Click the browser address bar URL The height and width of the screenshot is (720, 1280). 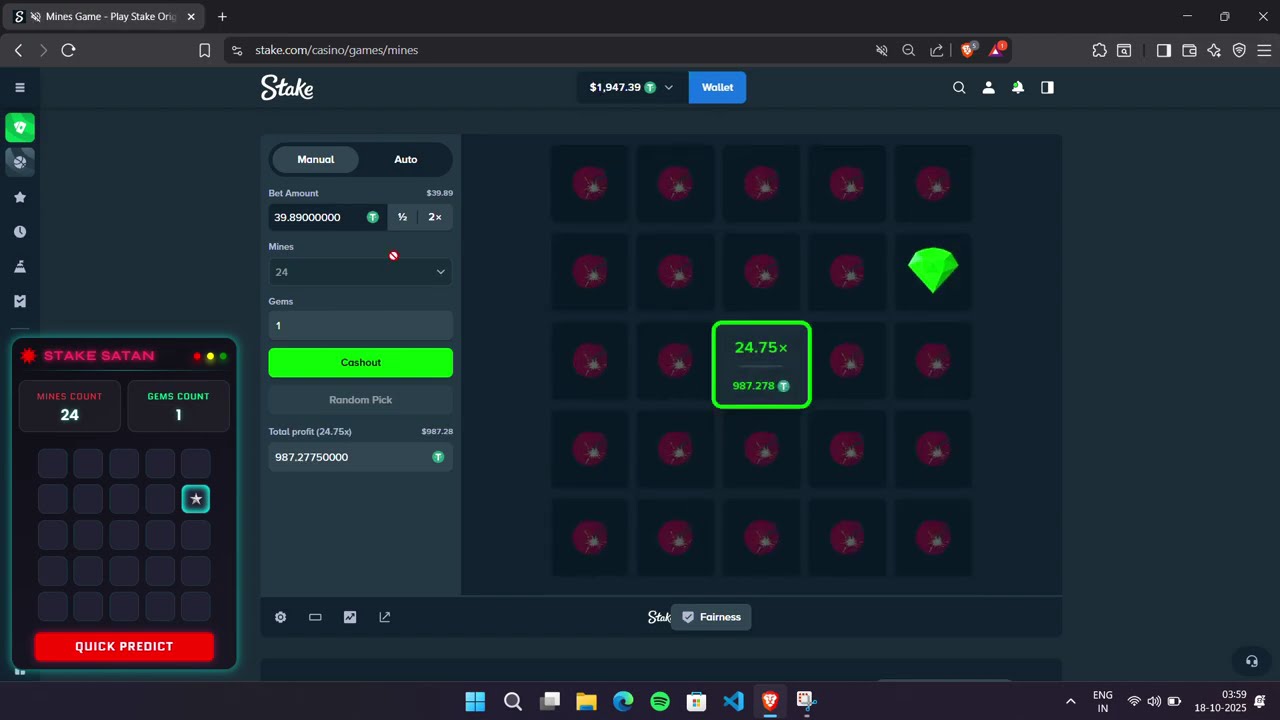pyautogui.click(x=336, y=50)
